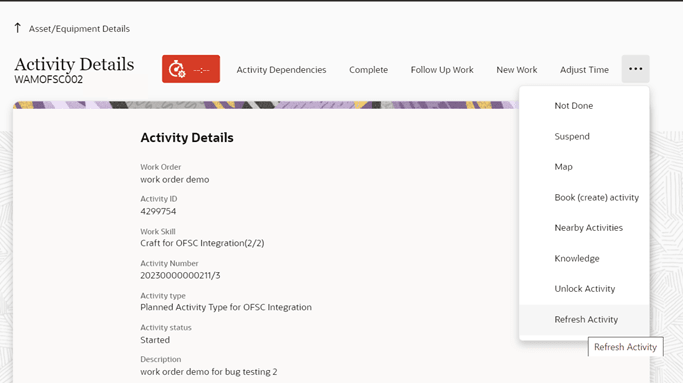Click the Activity ID value 4299754

tap(158, 212)
